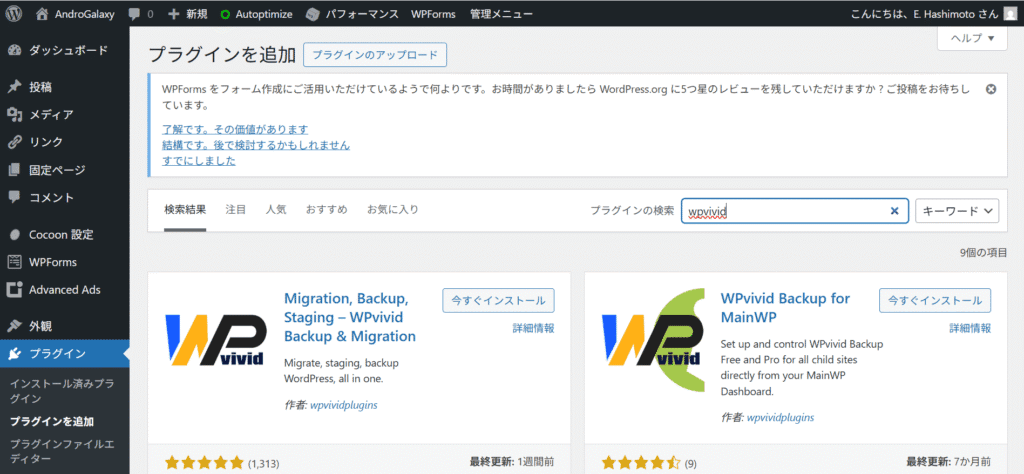Viewport: 1024px width, 474px height.
Task: Click the Cocoon 設定 circle icon
Action: pyautogui.click(x=14, y=234)
